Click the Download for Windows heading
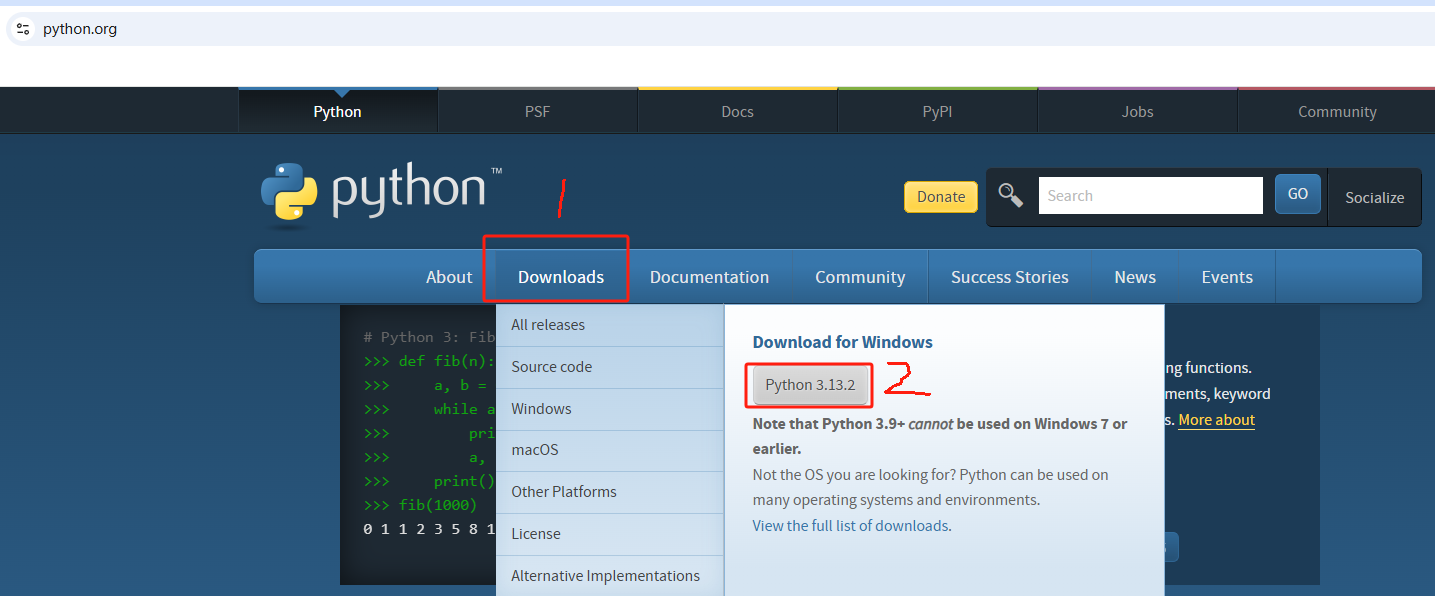Screen dimensions: 1435x596 coord(843,342)
